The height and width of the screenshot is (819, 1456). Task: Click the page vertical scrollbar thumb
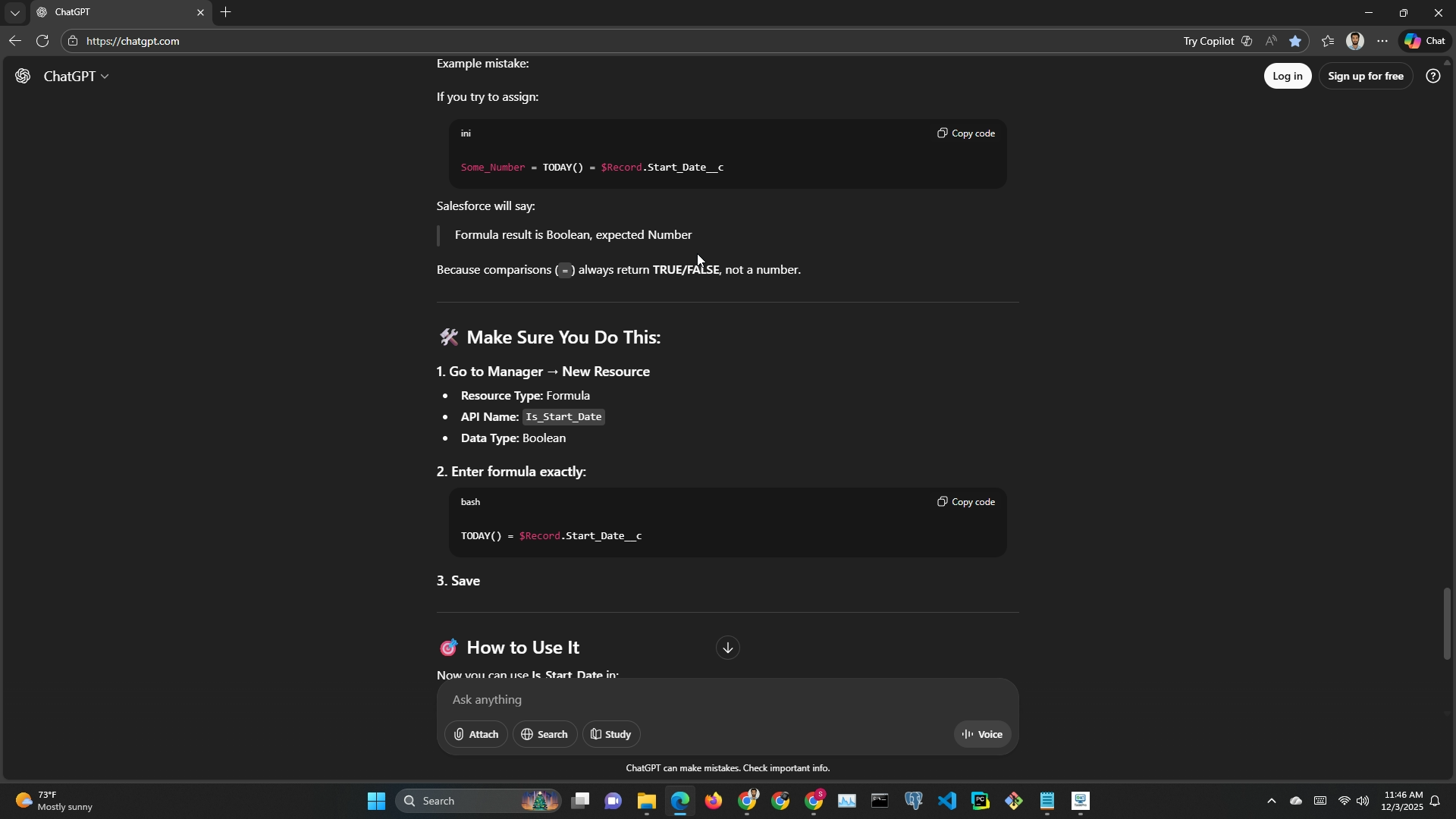pyautogui.click(x=1447, y=623)
